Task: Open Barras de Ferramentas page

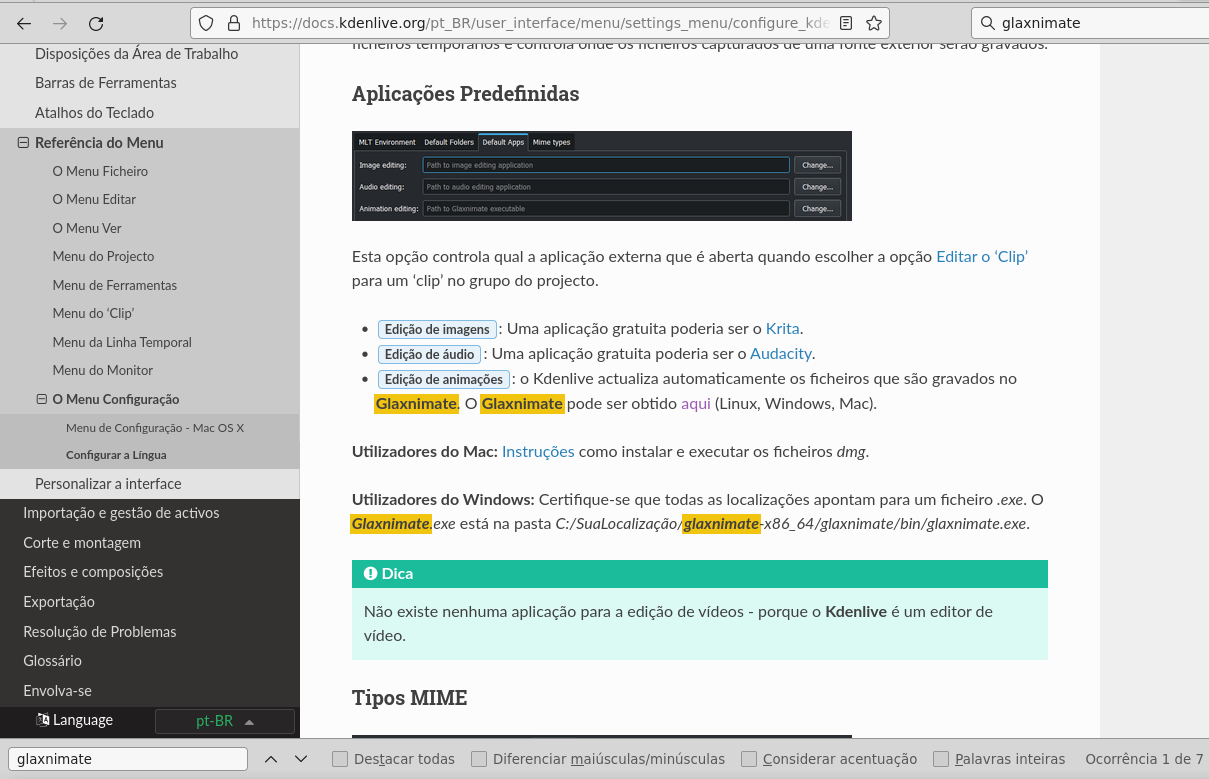Action: click(x=106, y=83)
